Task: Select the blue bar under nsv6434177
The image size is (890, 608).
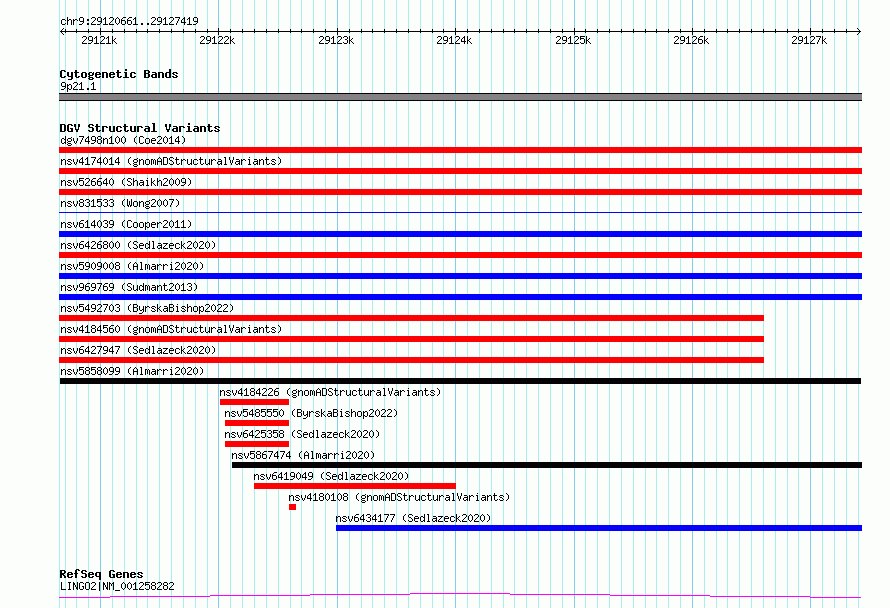Action: tap(599, 528)
